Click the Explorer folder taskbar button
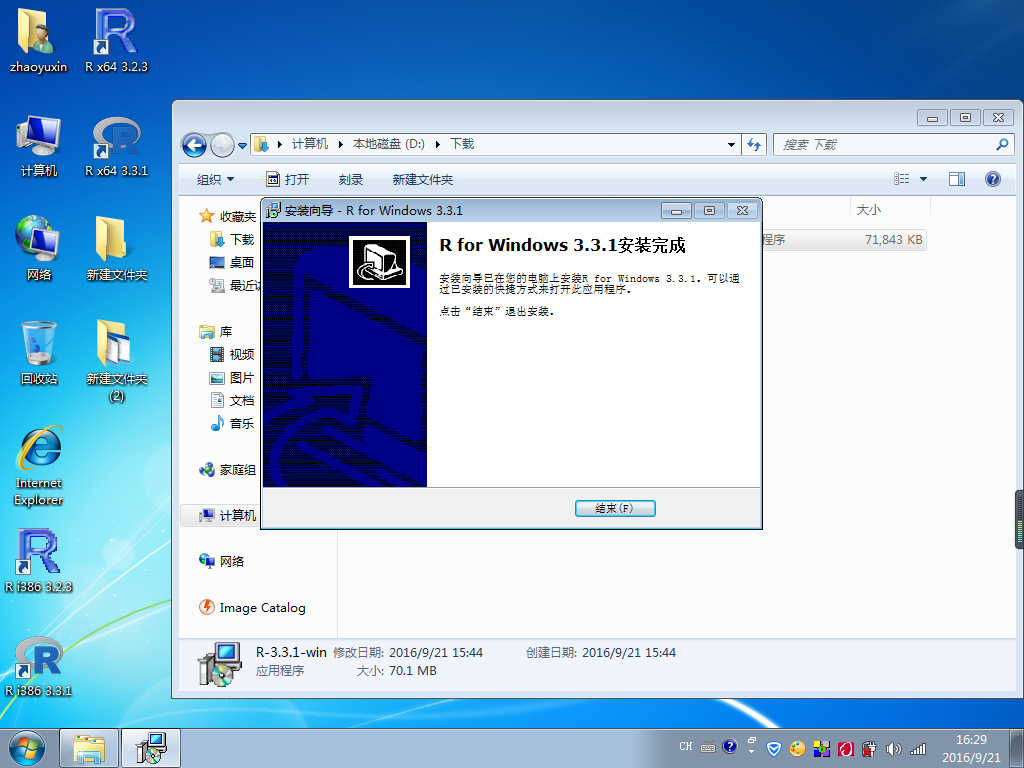 click(89, 748)
